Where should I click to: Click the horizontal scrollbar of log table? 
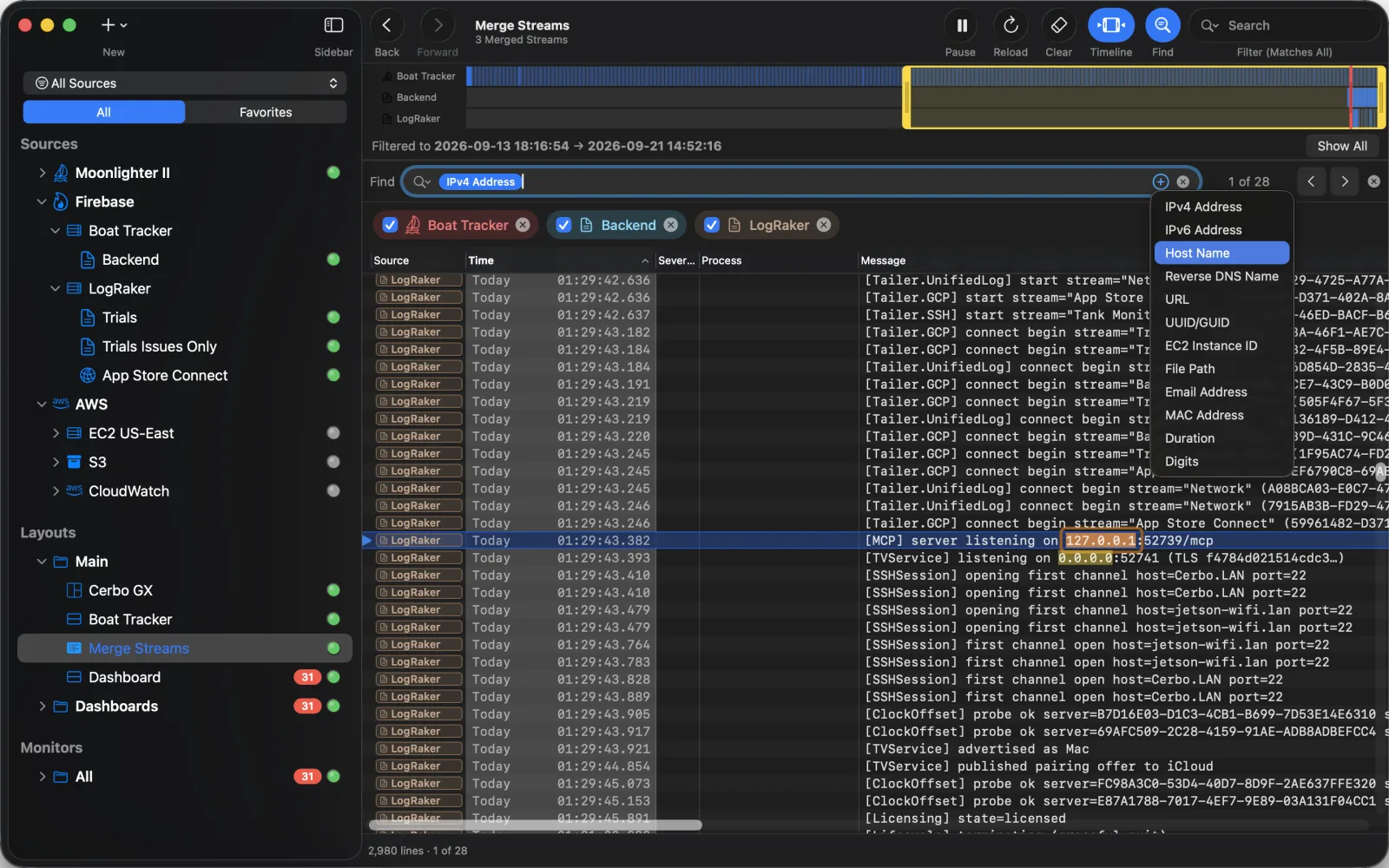click(535, 825)
